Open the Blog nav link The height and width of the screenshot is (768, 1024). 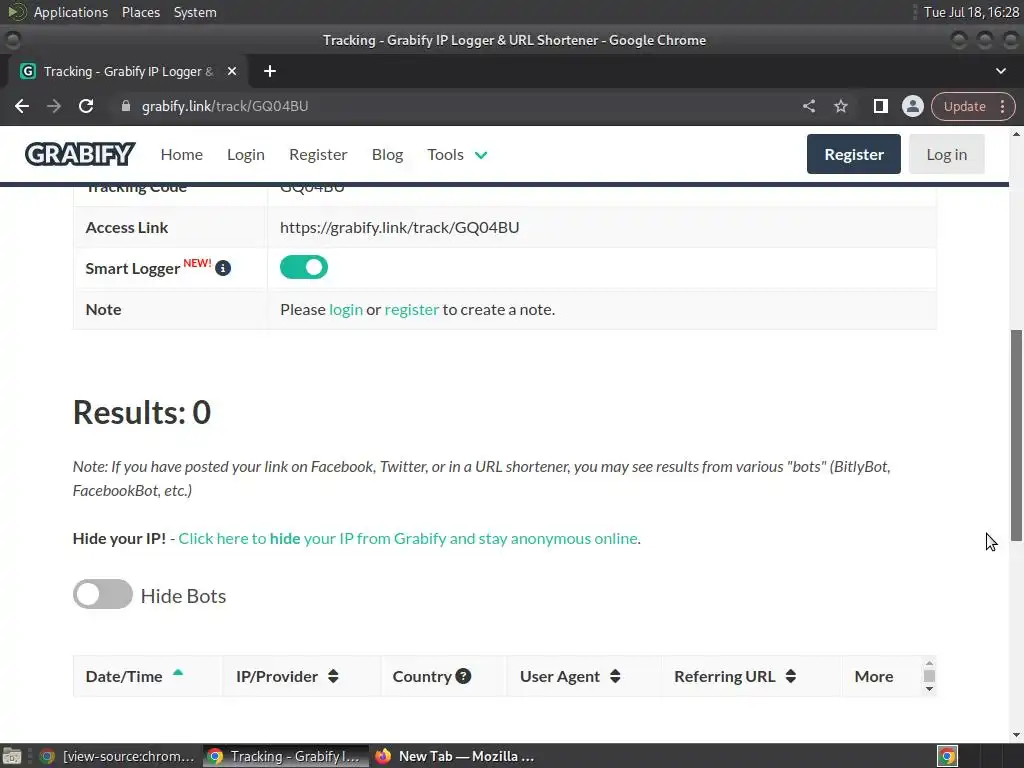(387, 155)
